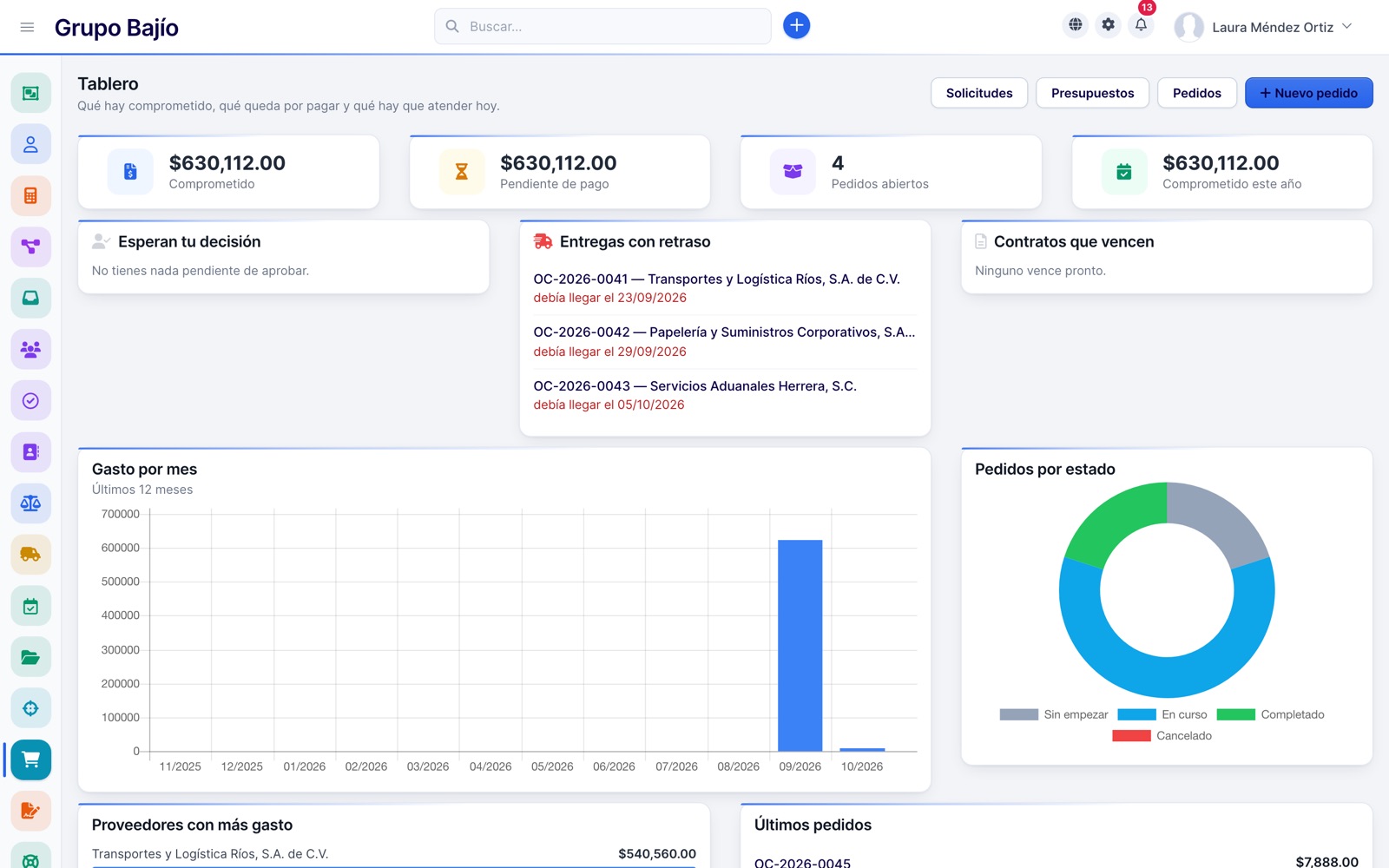Open the settings gear icon
Viewport: 1389px width, 868px height.
1108,25
